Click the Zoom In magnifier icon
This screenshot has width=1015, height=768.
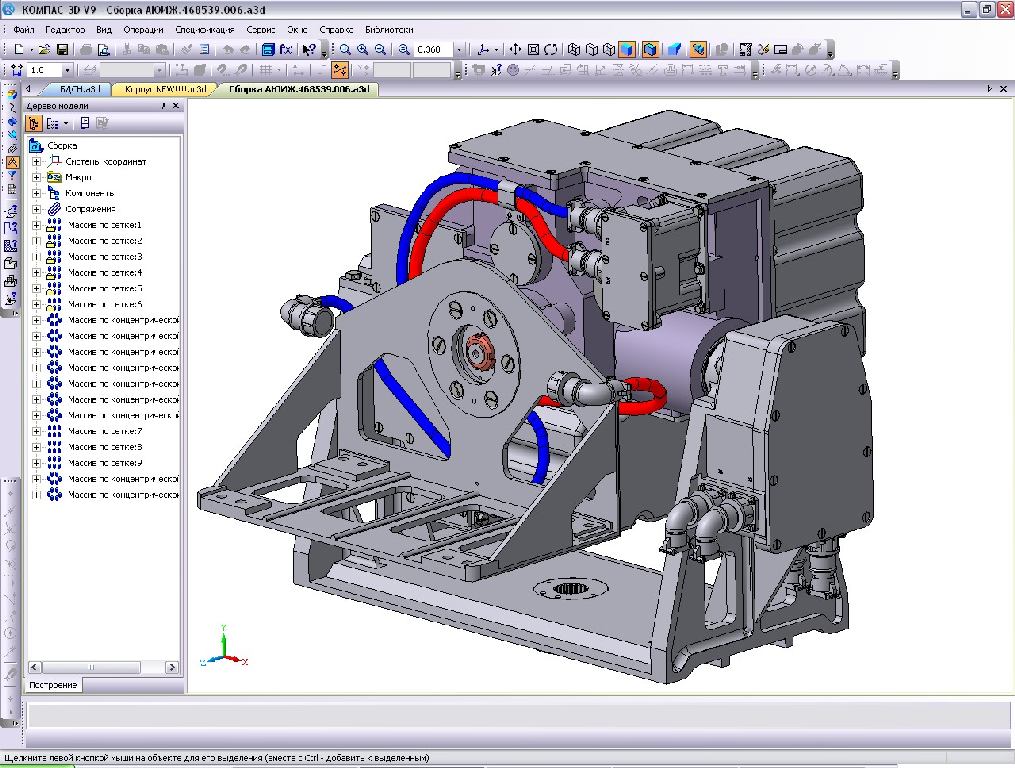[x=362, y=49]
